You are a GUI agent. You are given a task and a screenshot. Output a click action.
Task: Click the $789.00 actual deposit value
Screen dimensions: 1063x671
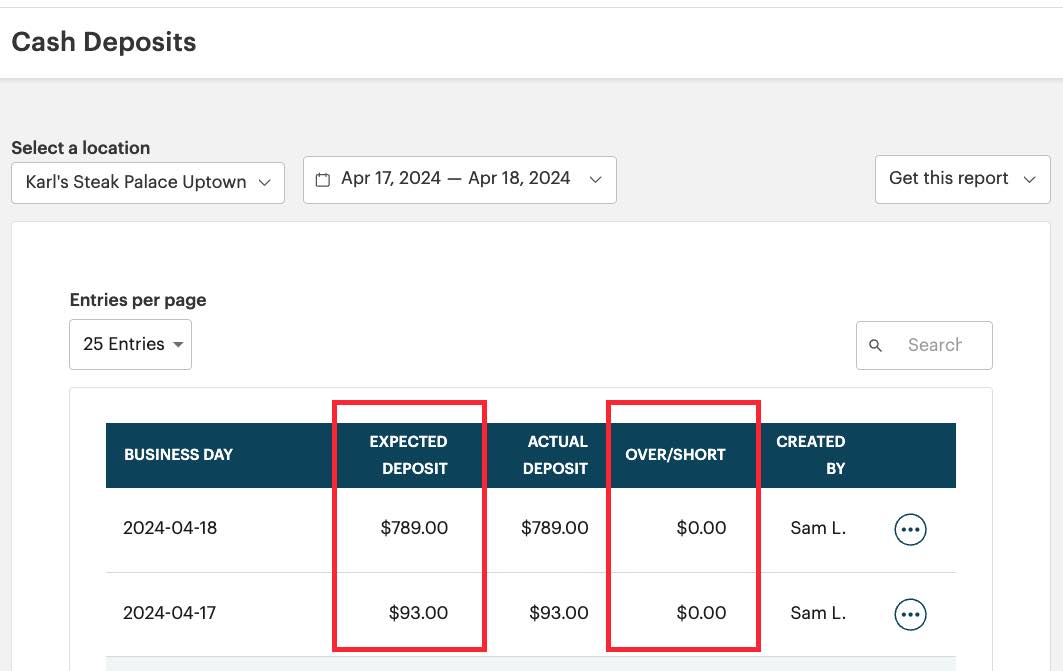tap(554, 528)
